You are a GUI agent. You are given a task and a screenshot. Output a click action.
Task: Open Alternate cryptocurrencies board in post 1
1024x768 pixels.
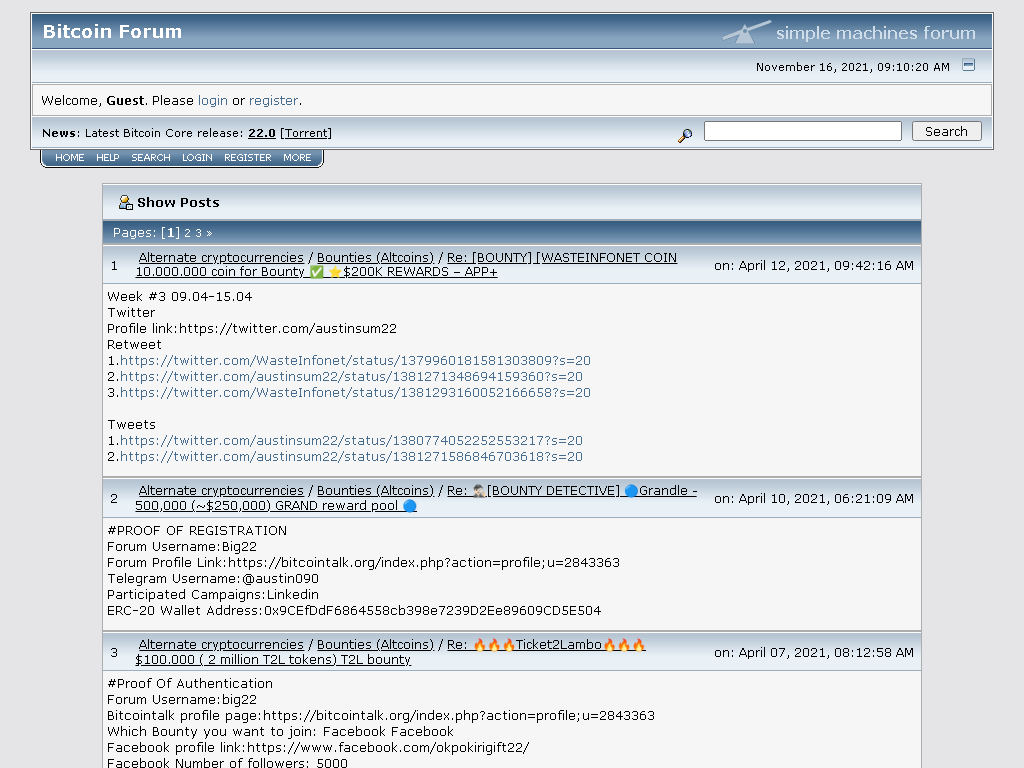221,257
